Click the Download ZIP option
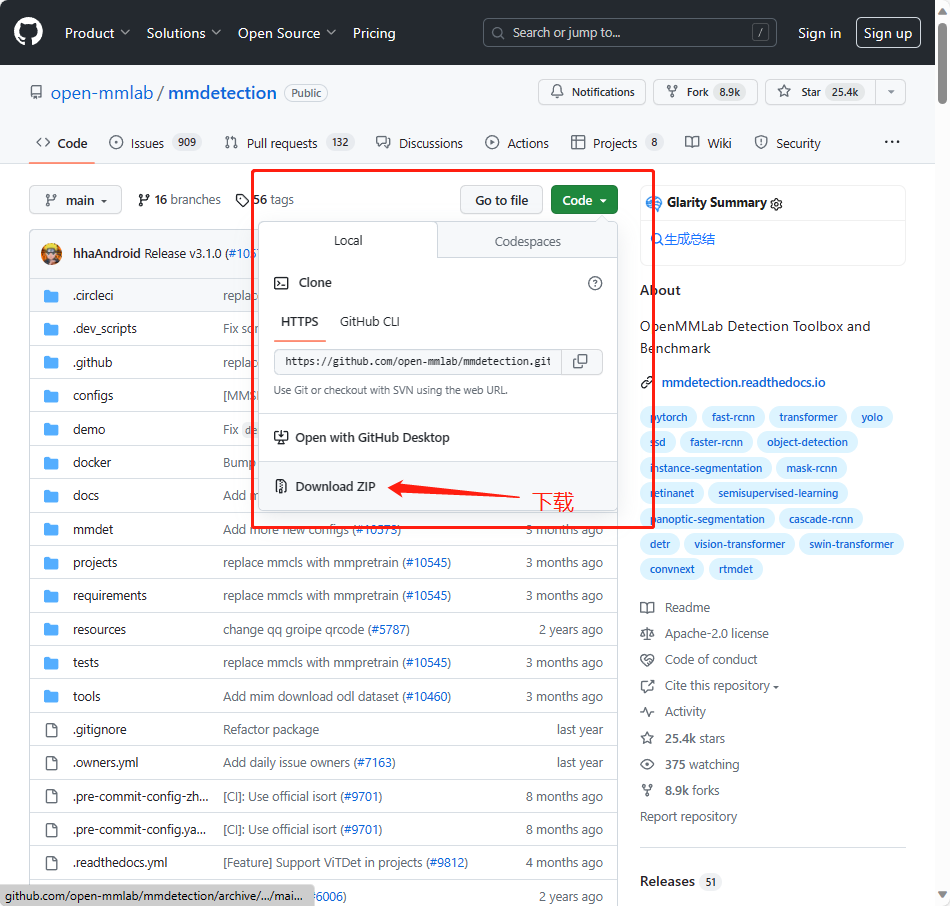Viewport: 950px width, 906px height. [x=335, y=487]
